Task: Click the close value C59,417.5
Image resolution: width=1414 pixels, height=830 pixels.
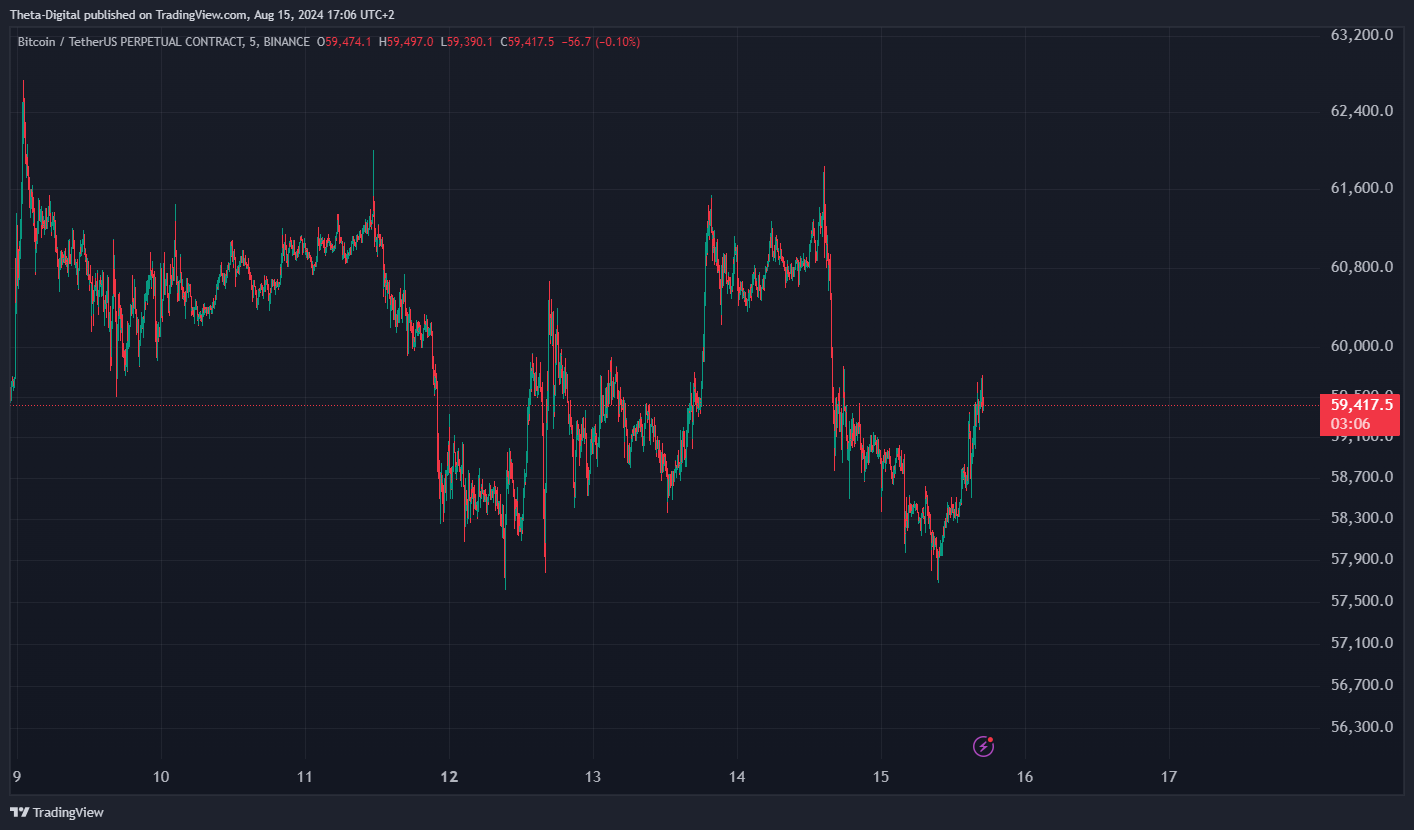Action: click(528, 42)
